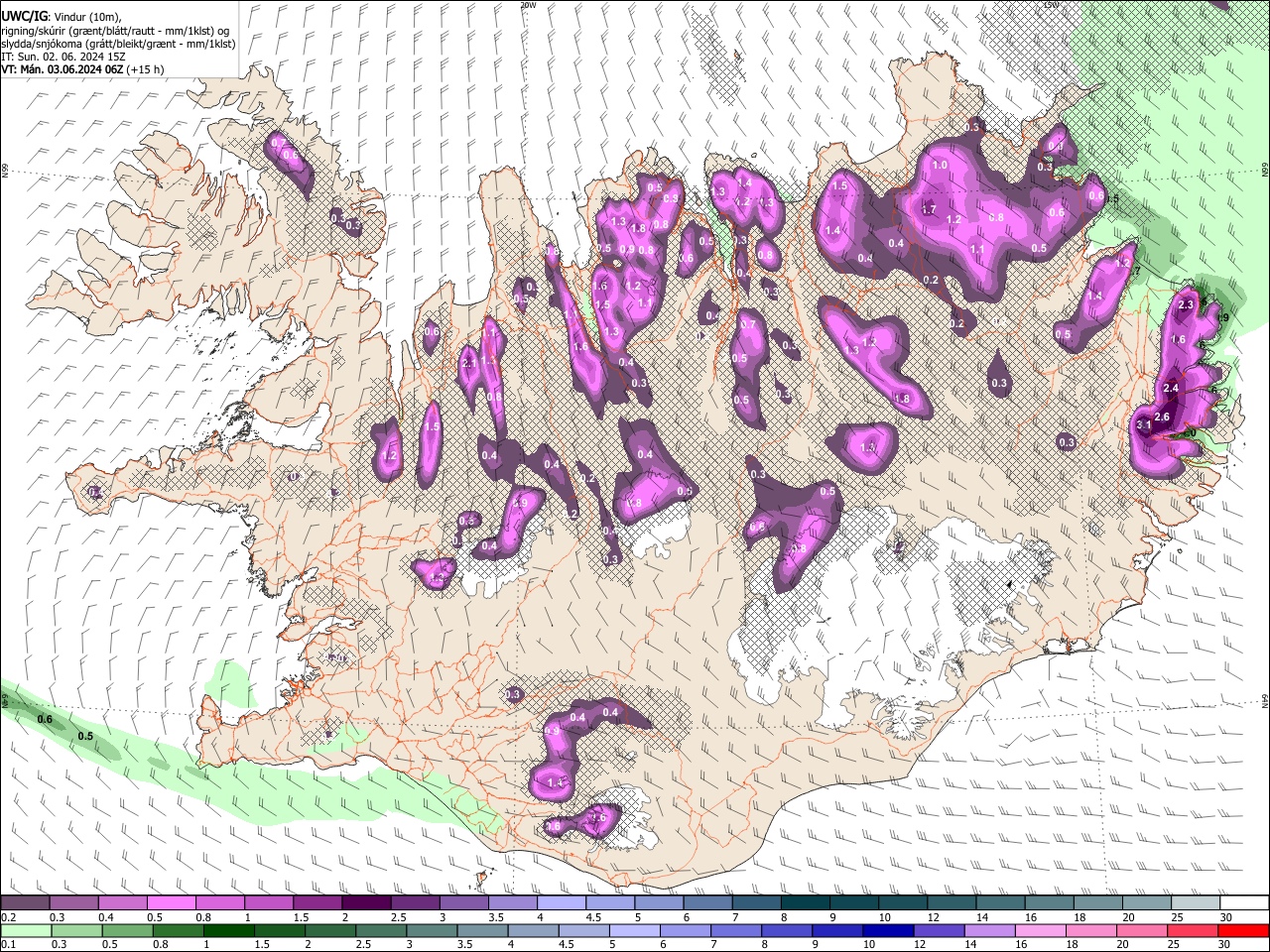The width and height of the screenshot is (1270, 952).
Task: Click the 2.6 value beside 3.1
Action: click(x=1163, y=416)
